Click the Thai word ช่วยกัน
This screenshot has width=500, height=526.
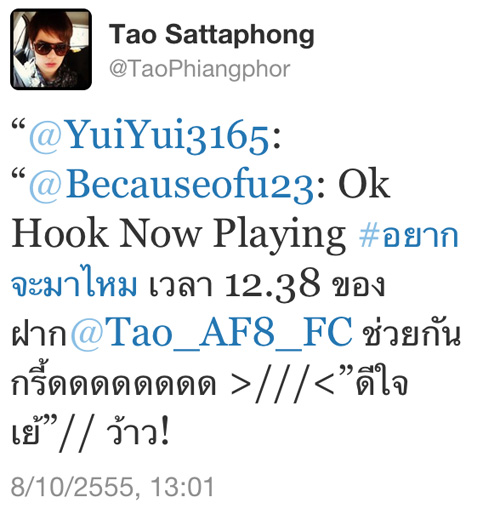point(412,333)
